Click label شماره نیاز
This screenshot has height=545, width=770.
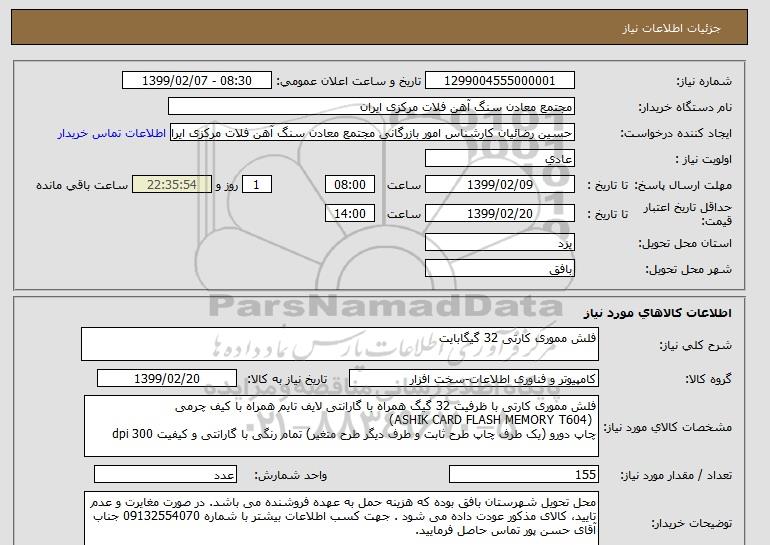click(704, 81)
